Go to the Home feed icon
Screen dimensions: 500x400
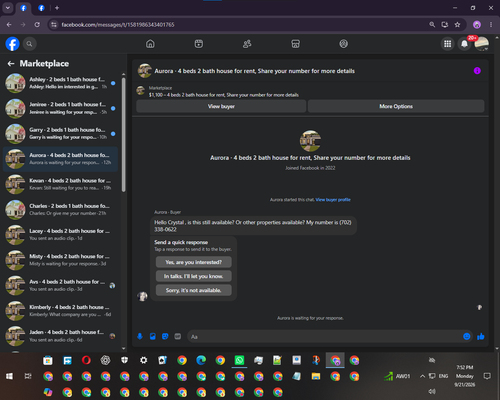(150, 44)
